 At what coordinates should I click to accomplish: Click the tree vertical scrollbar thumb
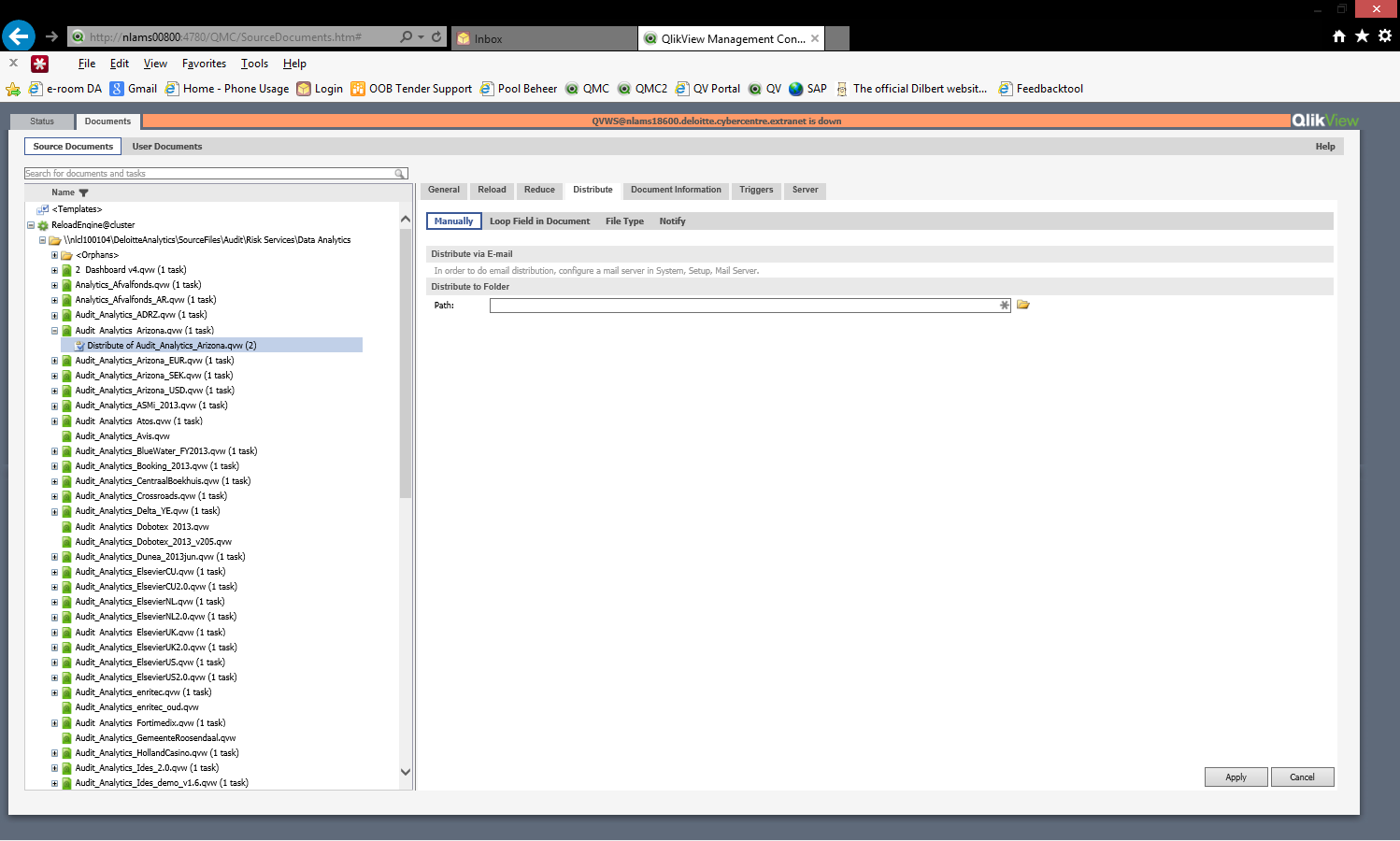point(406,363)
